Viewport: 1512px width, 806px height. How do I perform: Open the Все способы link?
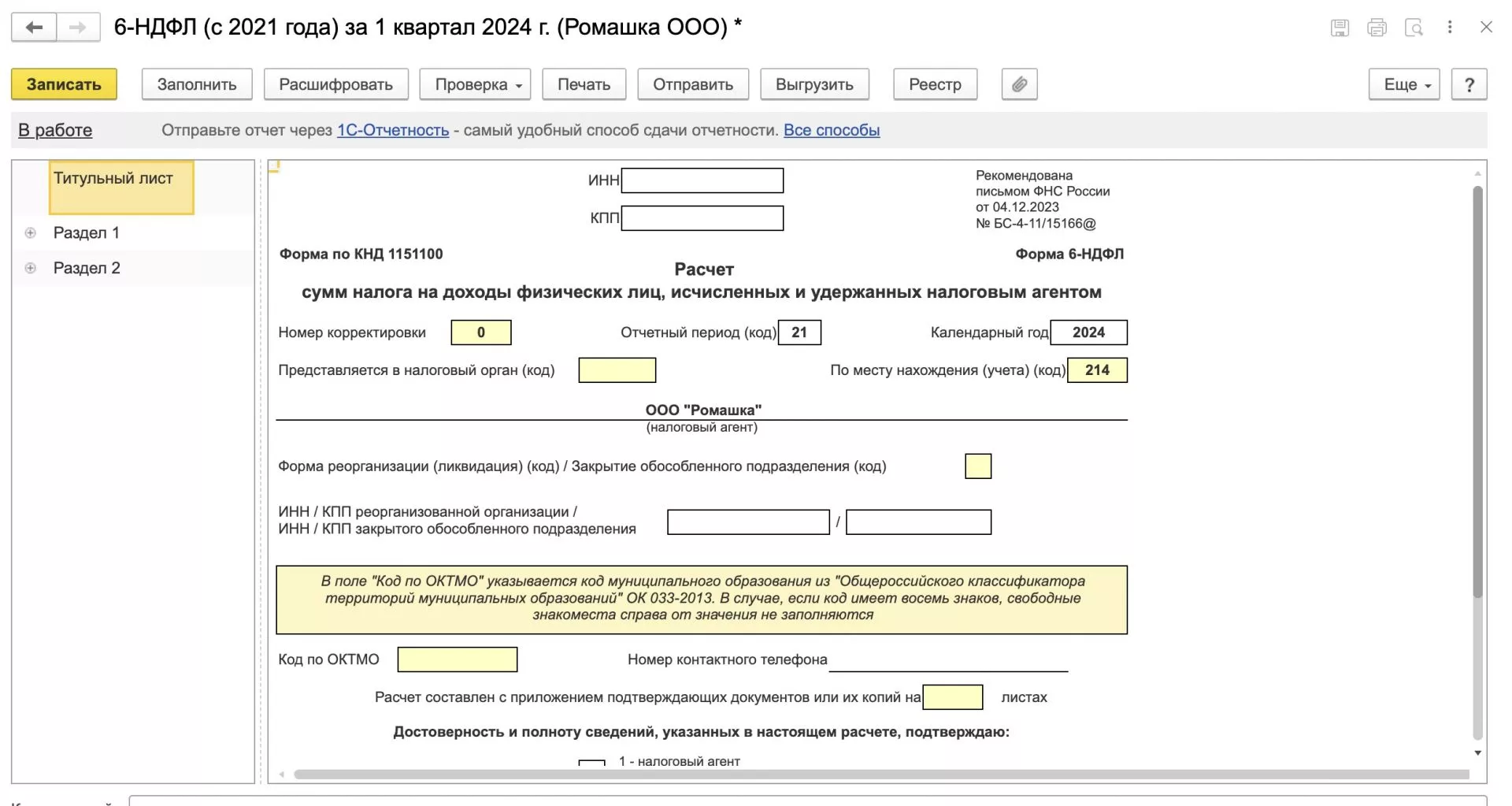[832, 130]
